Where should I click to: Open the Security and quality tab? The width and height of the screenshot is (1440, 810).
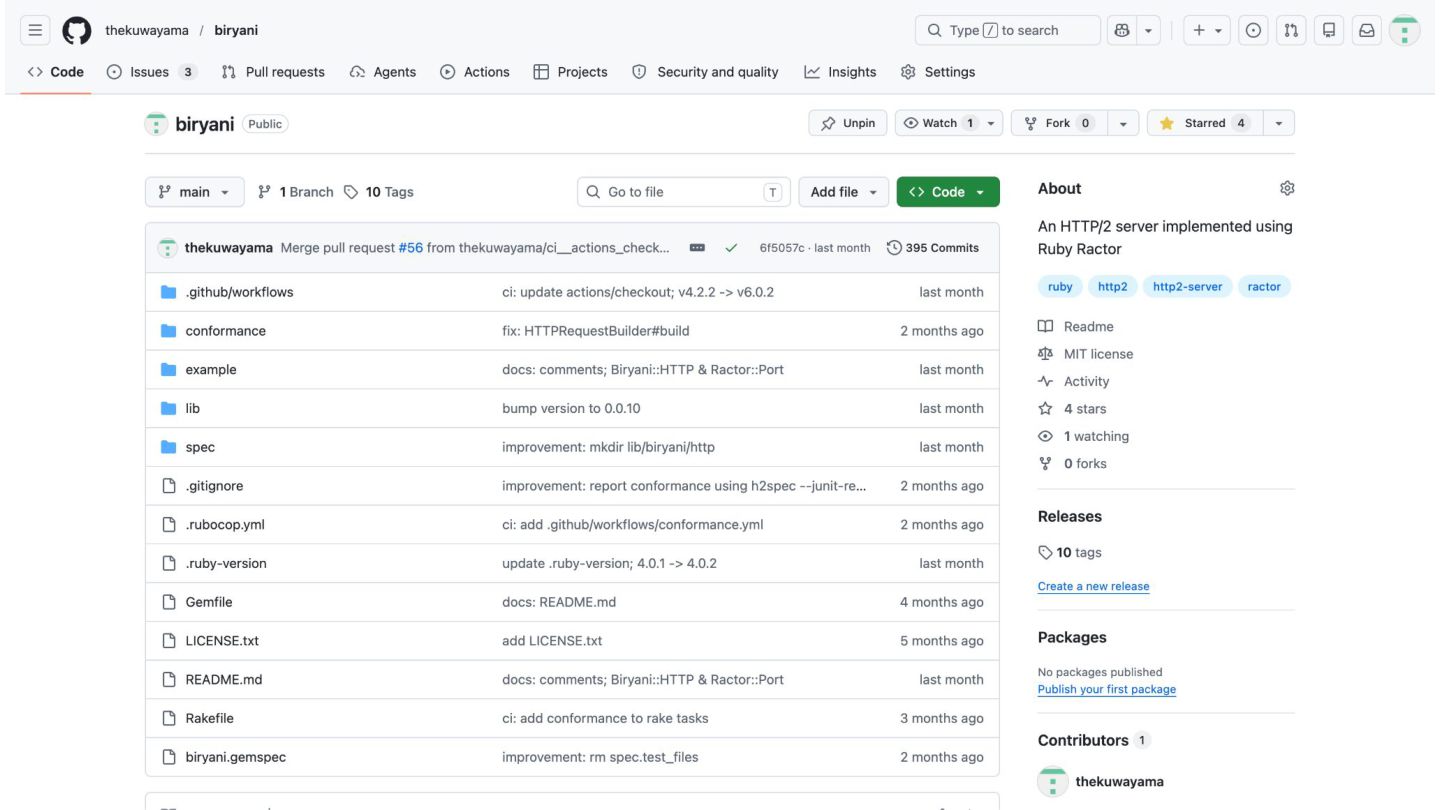point(705,72)
